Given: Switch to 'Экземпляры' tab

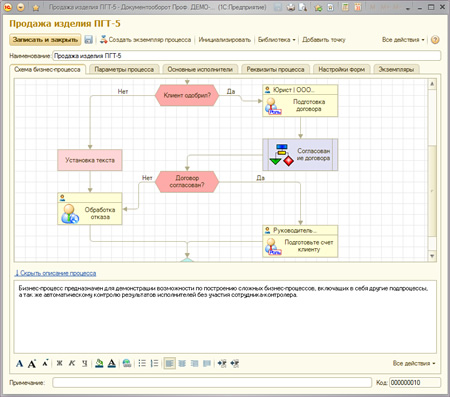Looking at the screenshot, I should [396, 69].
